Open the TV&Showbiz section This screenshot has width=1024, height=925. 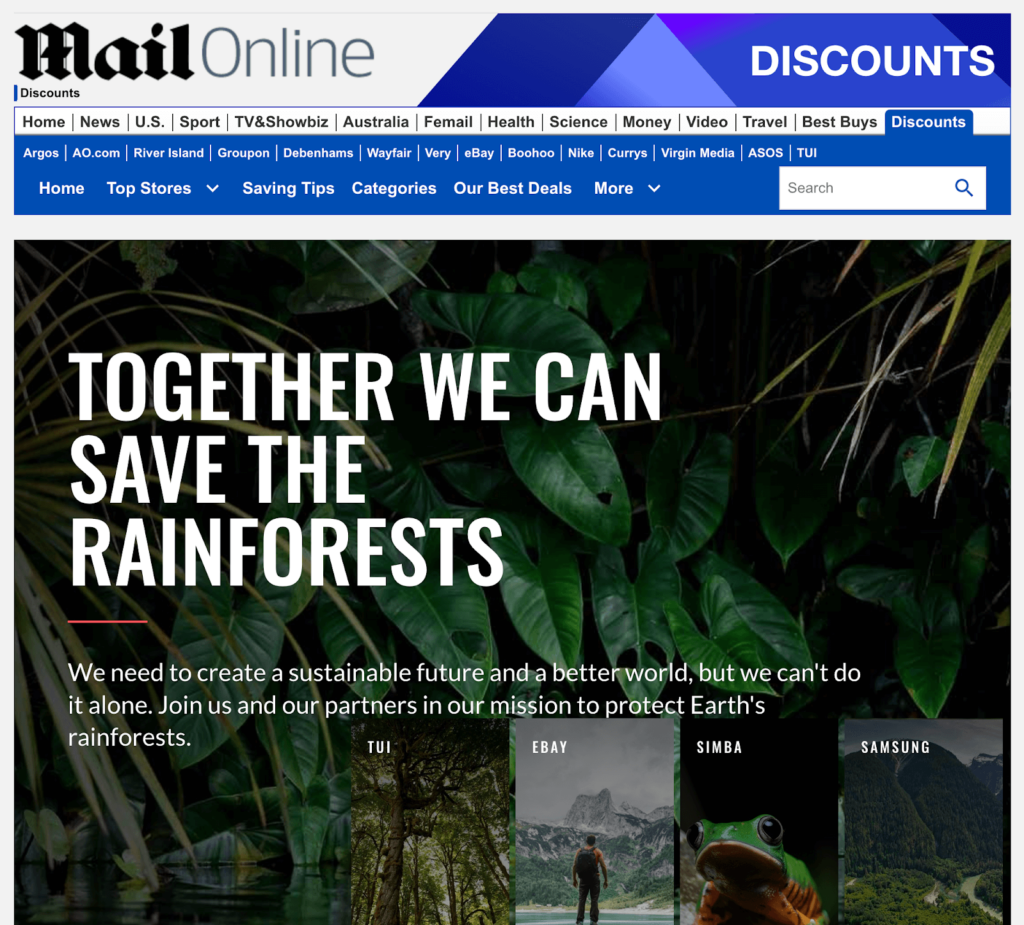pyautogui.click(x=281, y=122)
